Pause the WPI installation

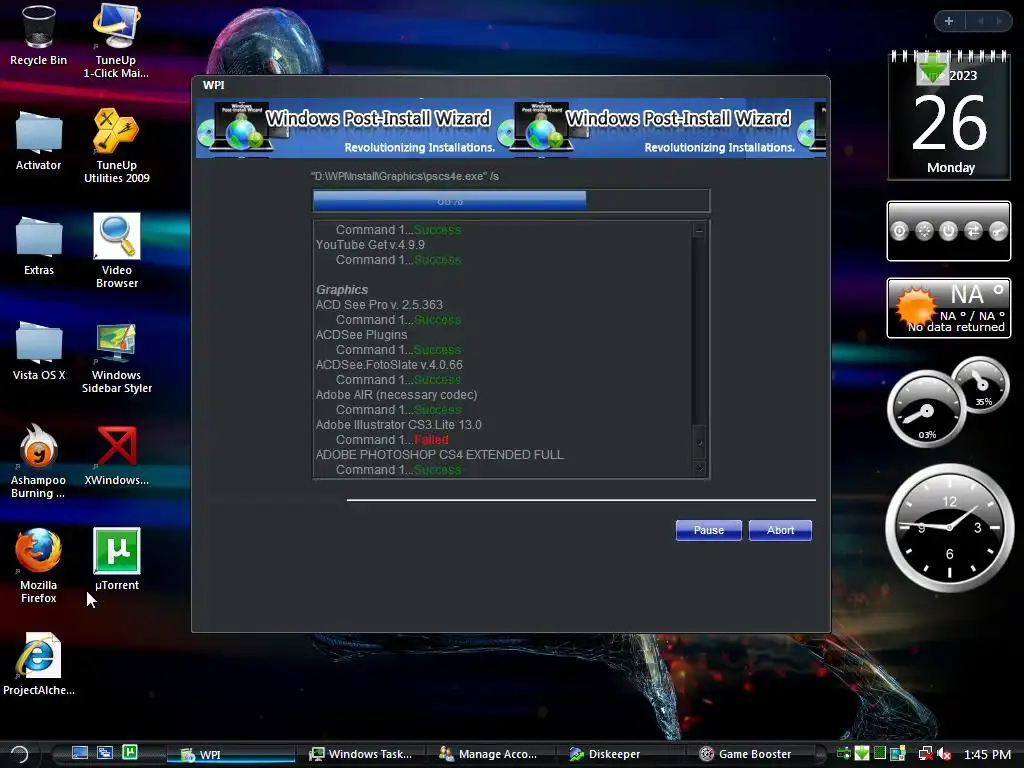click(x=709, y=530)
